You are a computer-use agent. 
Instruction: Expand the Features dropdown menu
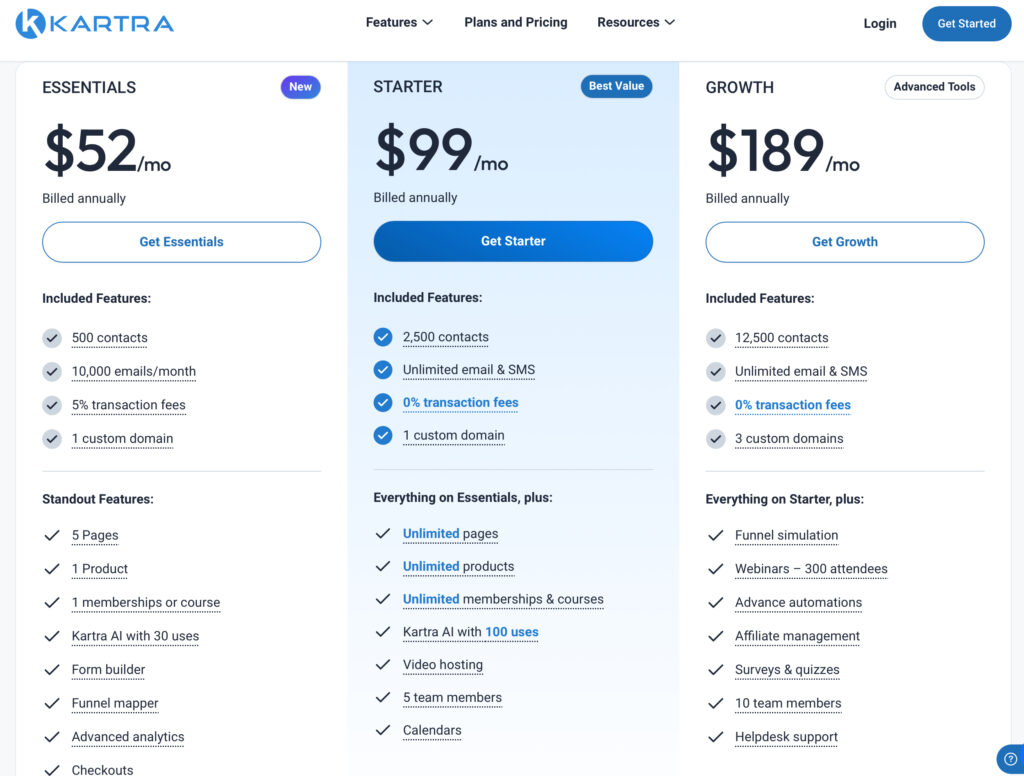398,21
